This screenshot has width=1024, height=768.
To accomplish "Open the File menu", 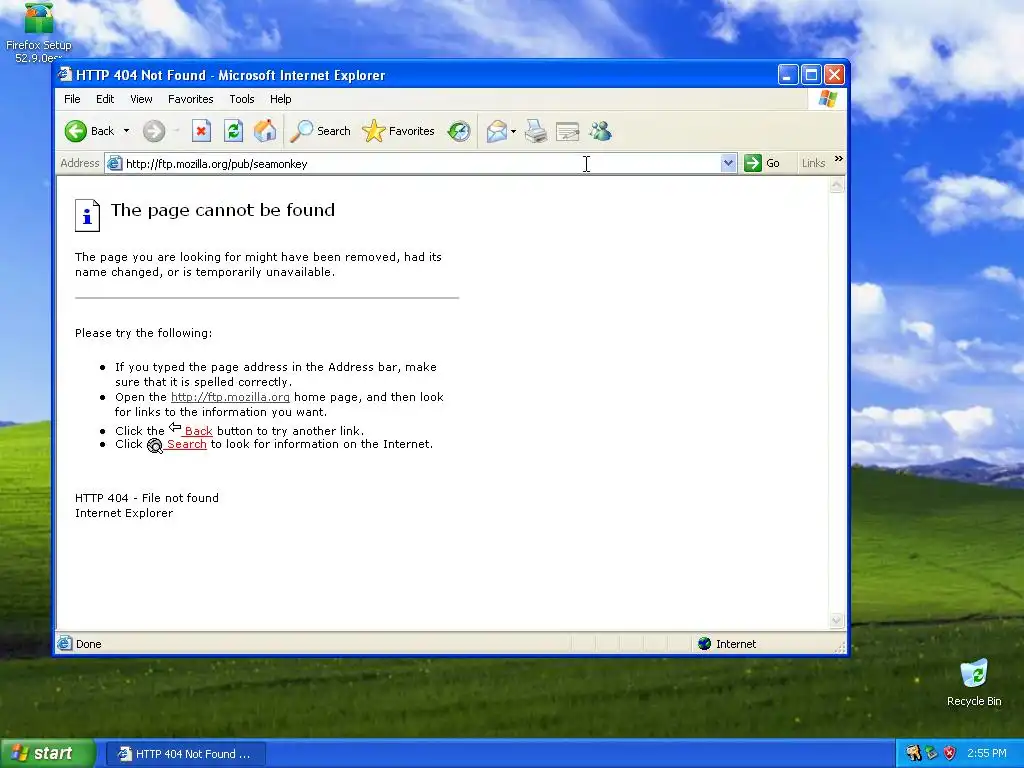I will 72,99.
